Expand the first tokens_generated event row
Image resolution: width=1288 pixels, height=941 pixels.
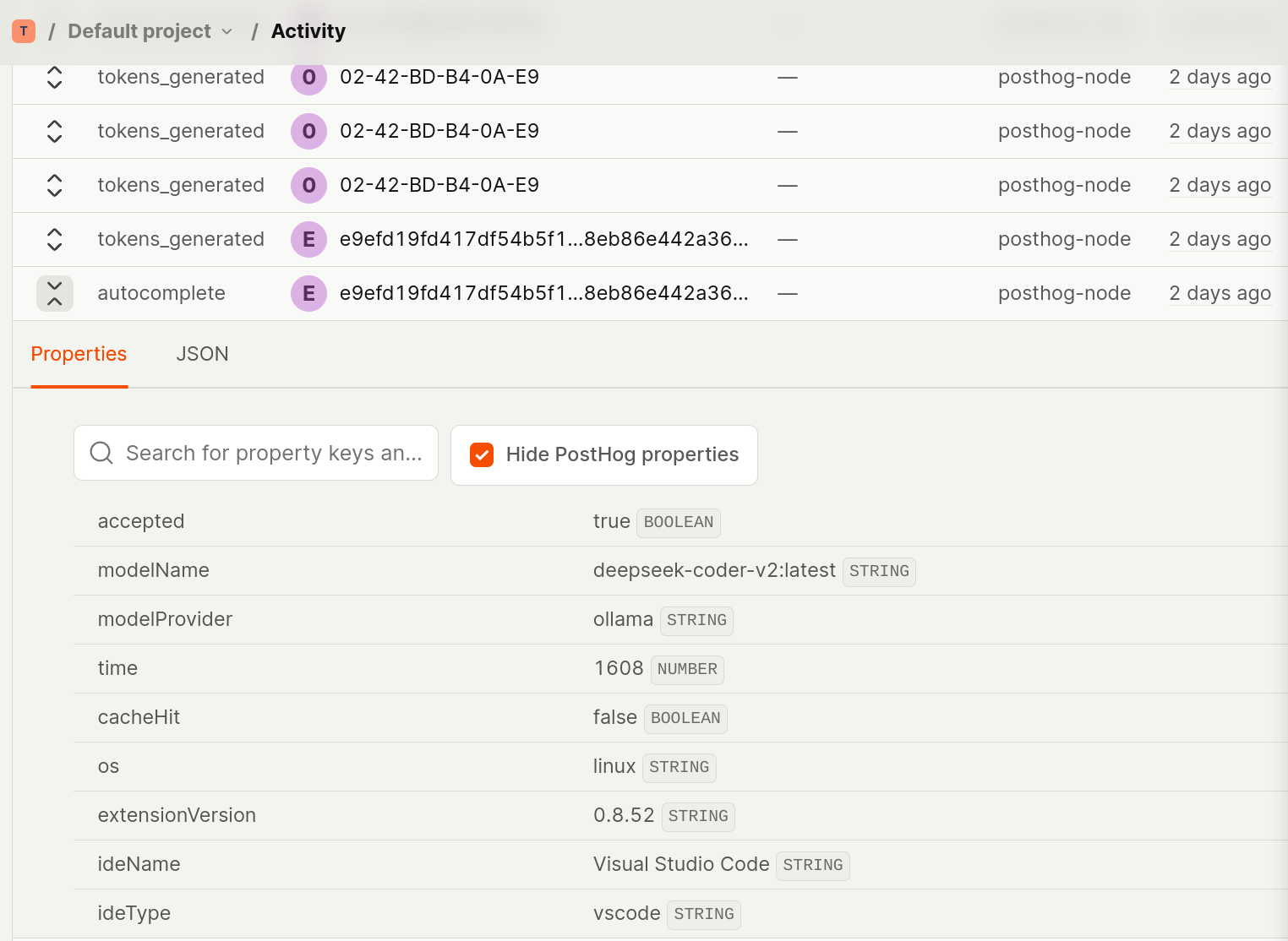(55, 78)
